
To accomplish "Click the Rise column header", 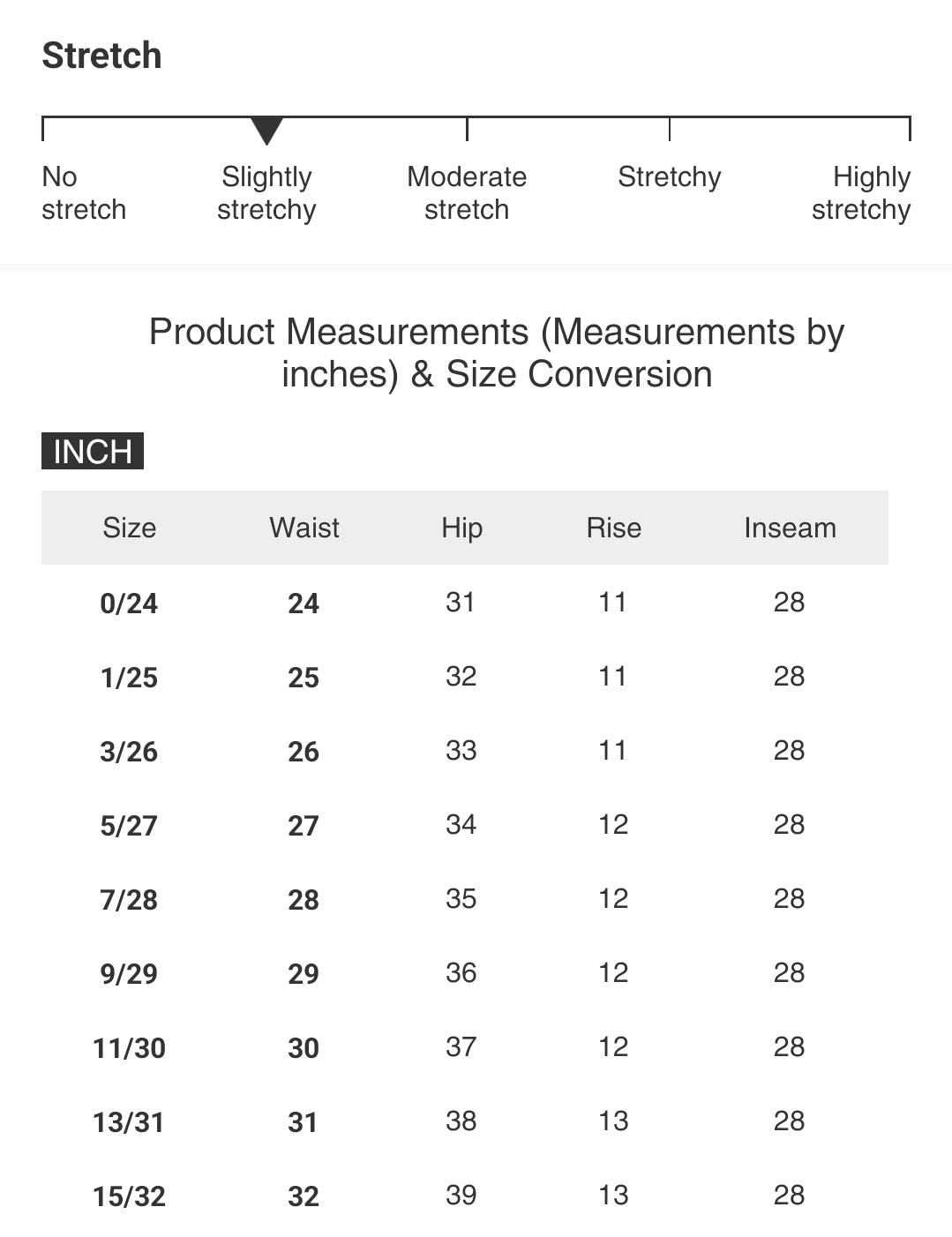I will (613, 528).
